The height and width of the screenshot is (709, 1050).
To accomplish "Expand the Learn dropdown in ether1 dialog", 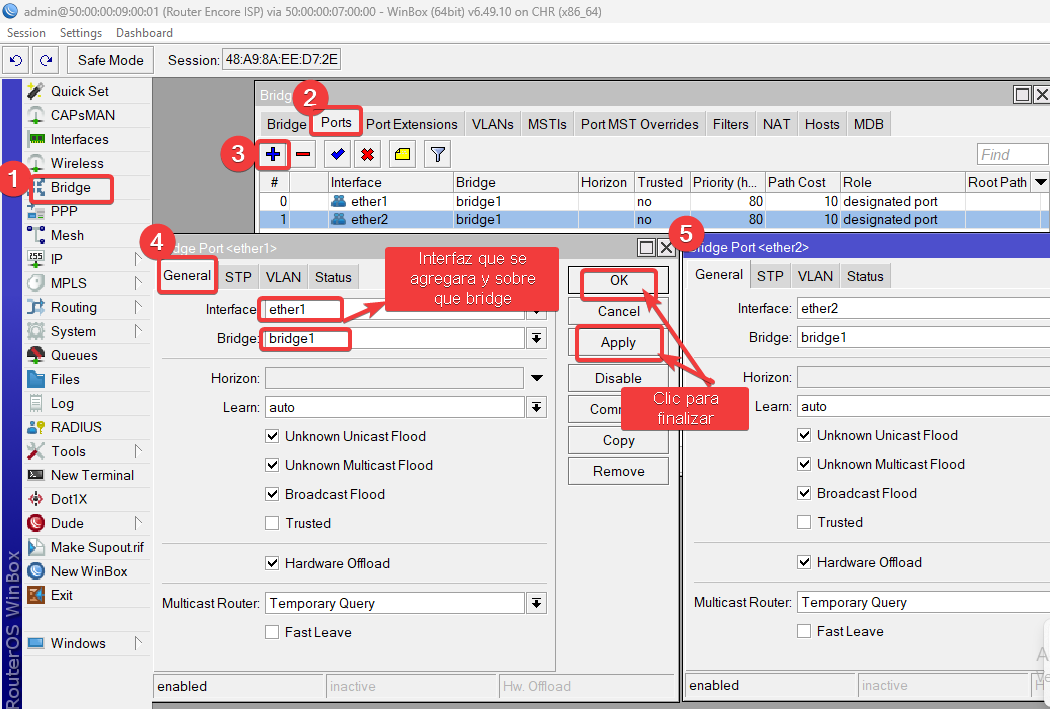I will [537, 407].
